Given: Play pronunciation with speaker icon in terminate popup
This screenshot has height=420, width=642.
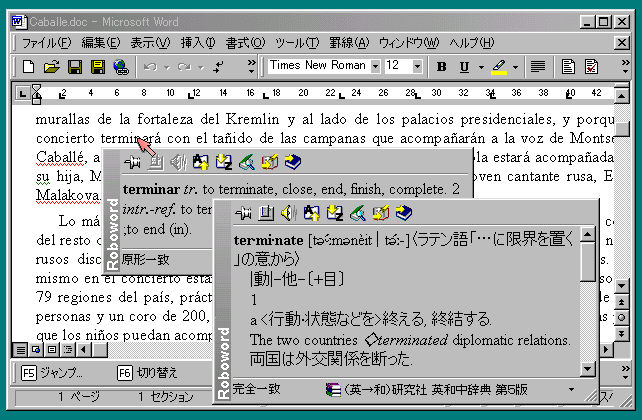Looking at the screenshot, I should point(289,213).
